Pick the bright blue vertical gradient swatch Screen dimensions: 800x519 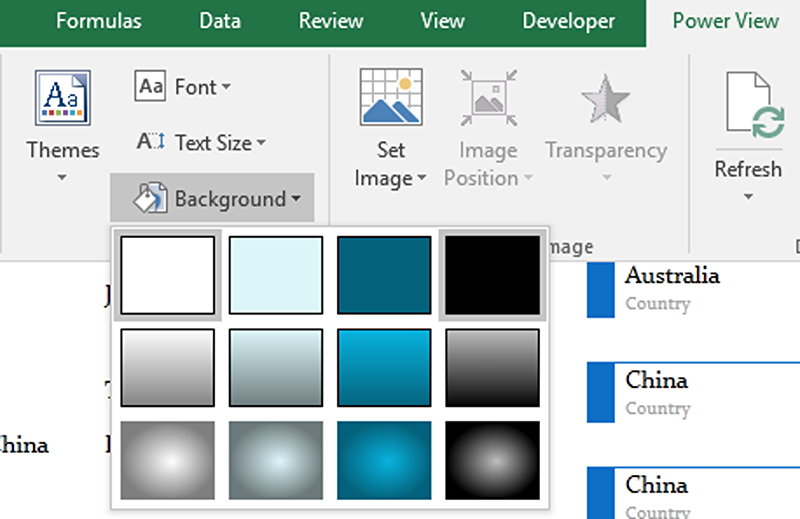pyautogui.click(x=384, y=368)
